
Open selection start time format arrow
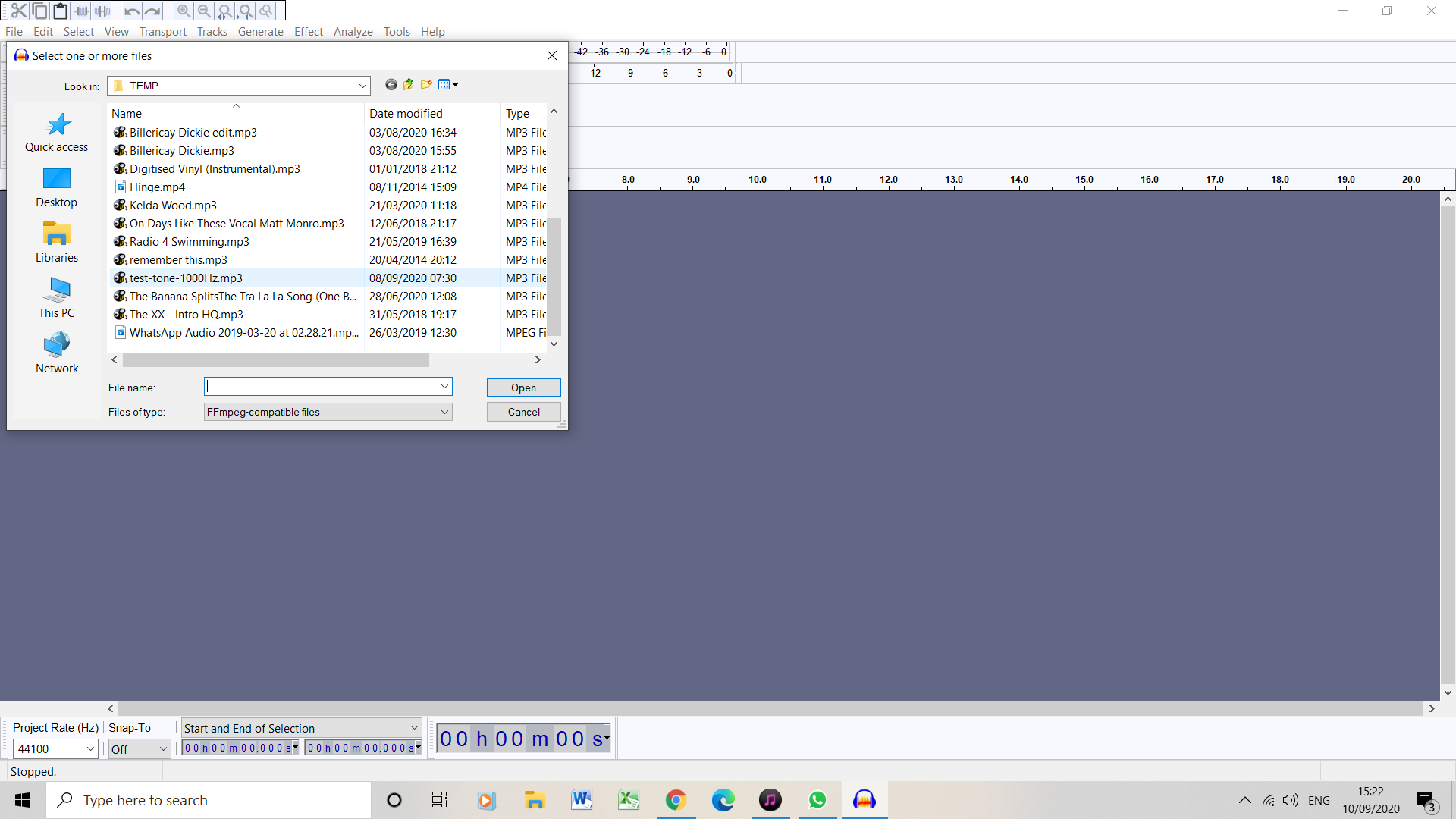[x=295, y=748]
